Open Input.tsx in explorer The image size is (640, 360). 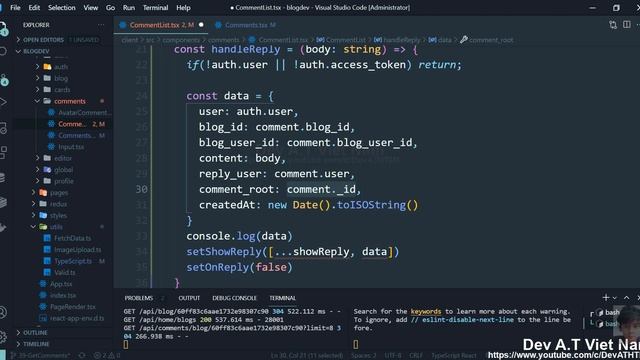[x=66, y=147]
